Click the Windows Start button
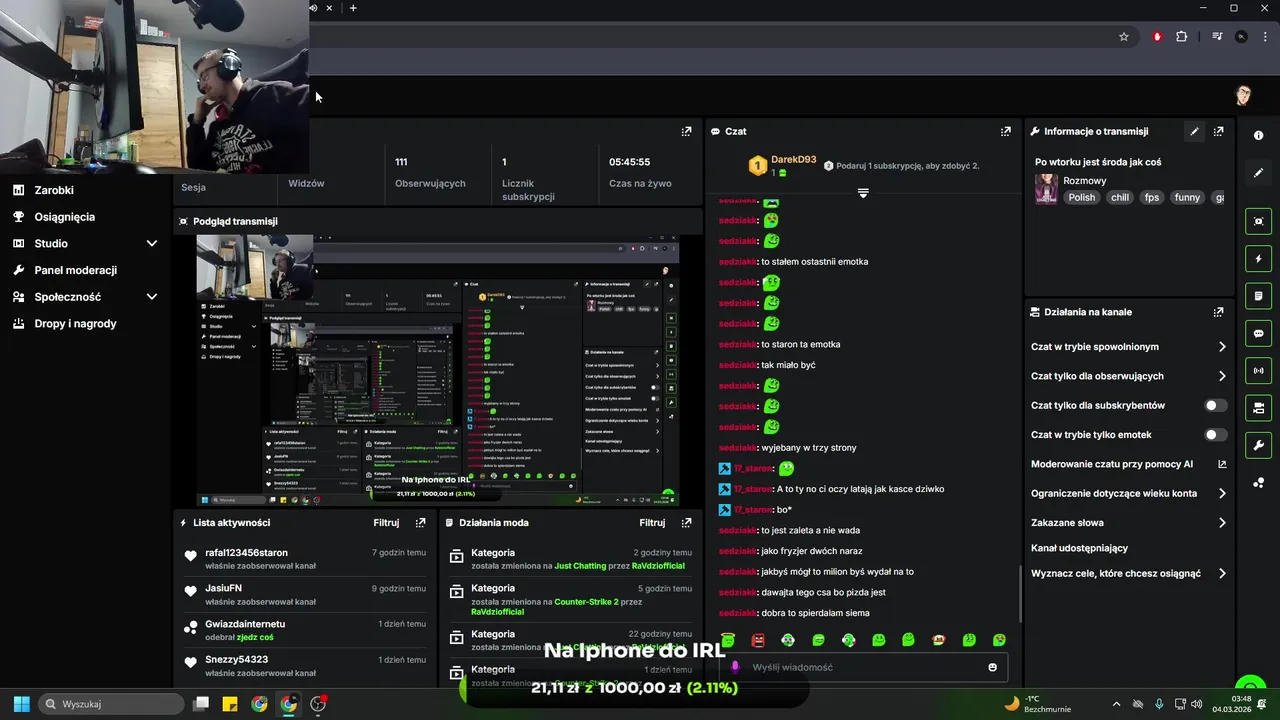The image size is (1280, 720). pyautogui.click(x=21, y=704)
